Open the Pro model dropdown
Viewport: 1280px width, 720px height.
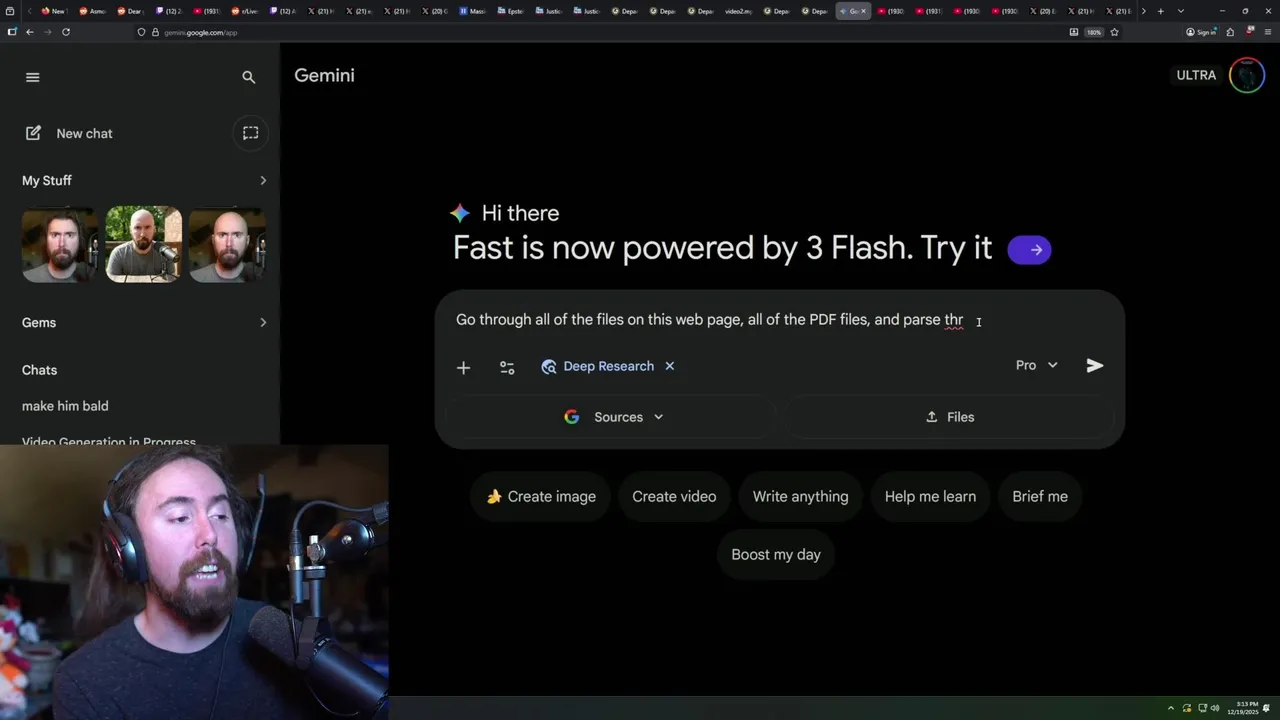[1037, 365]
